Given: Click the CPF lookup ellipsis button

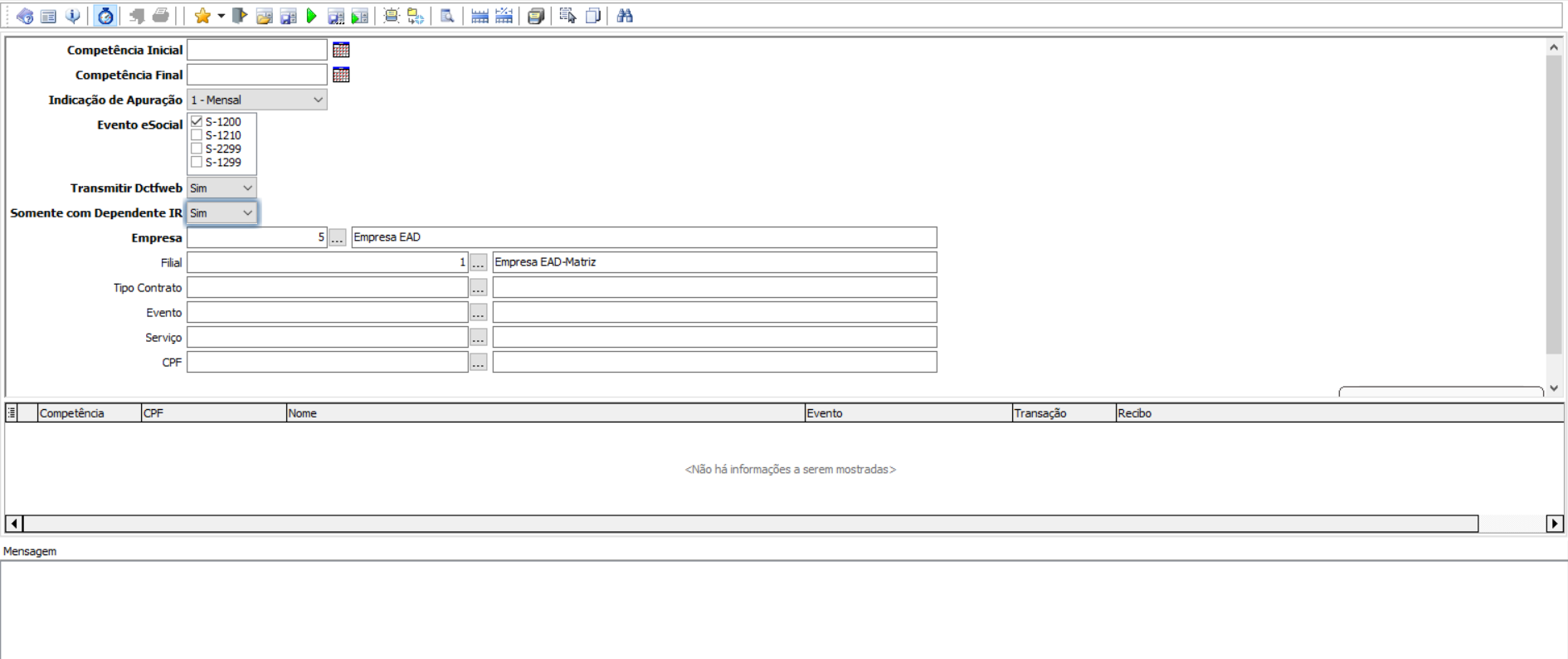Looking at the screenshot, I should click(x=478, y=363).
